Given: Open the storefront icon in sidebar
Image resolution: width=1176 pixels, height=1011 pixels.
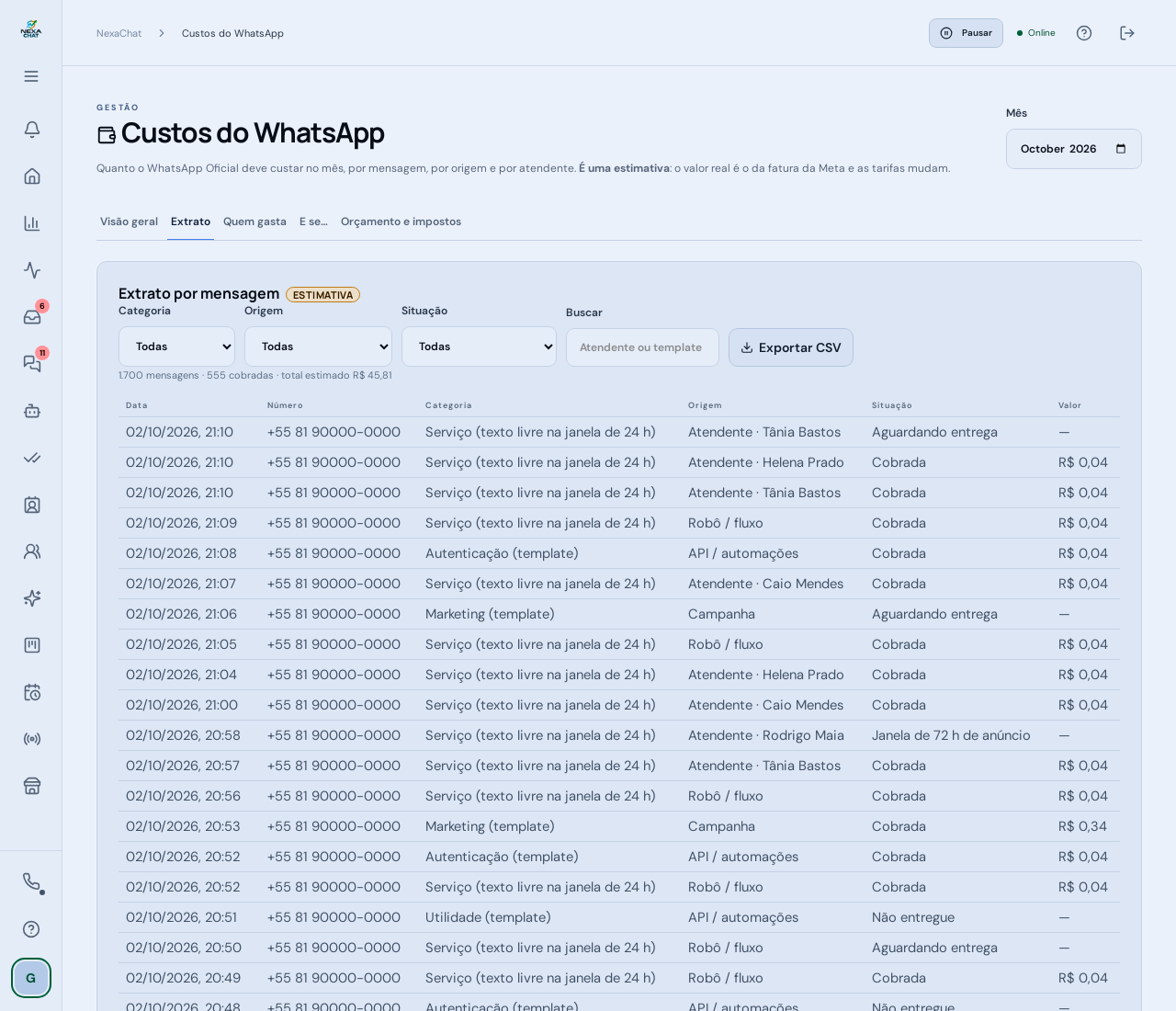Looking at the screenshot, I should click(32, 786).
